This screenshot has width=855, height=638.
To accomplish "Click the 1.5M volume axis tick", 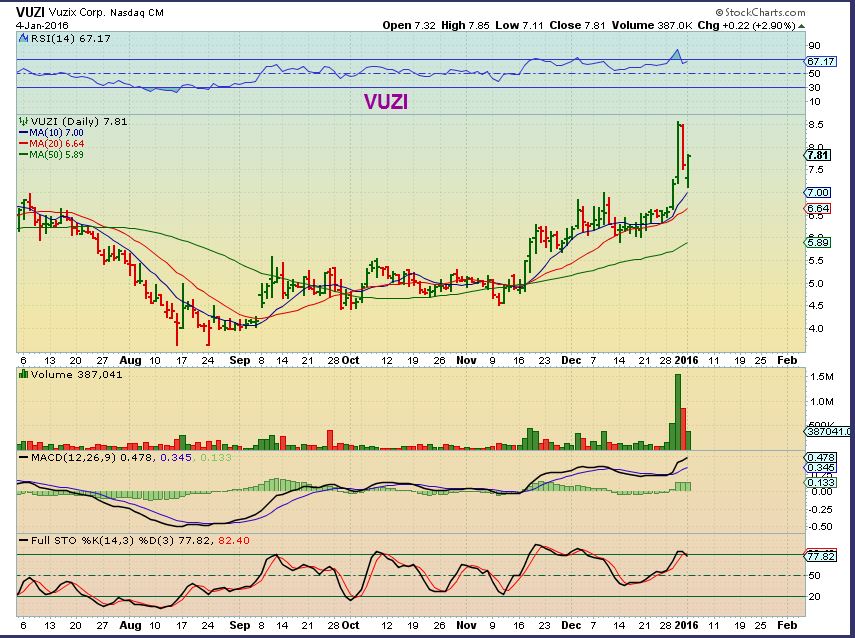I will (822, 376).
